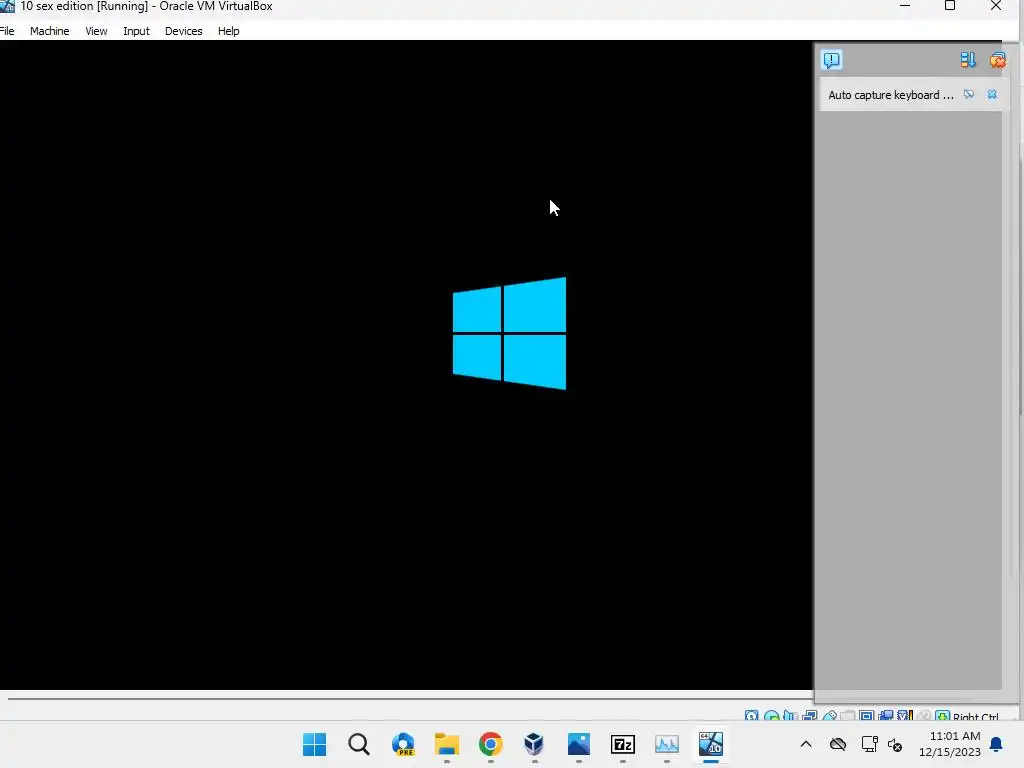Viewport: 1024px width, 768px height.
Task: Open taskbar Search
Action: (x=359, y=744)
